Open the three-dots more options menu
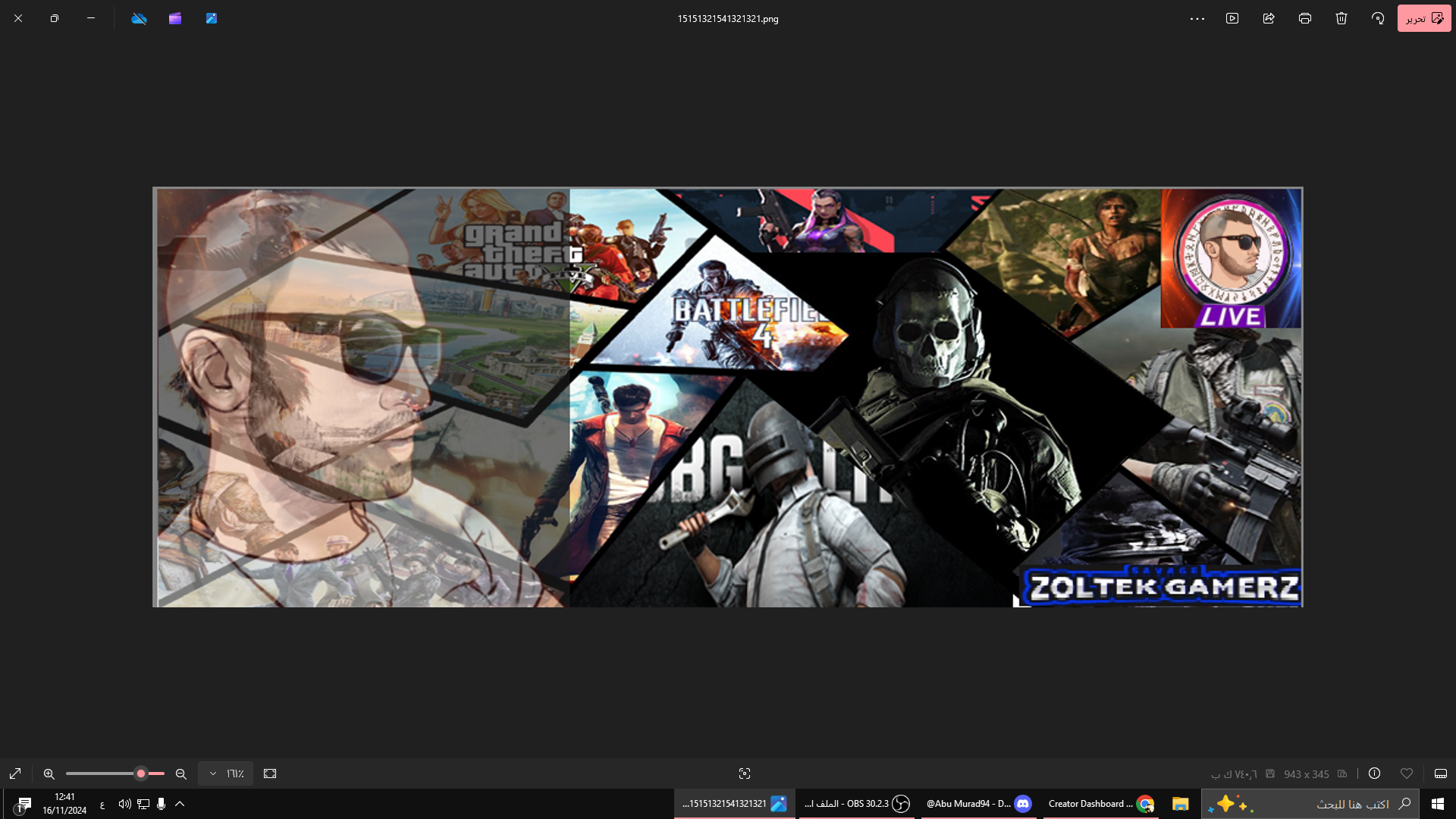The height and width of the screenshot is (819, 1456). [1197, 18]
